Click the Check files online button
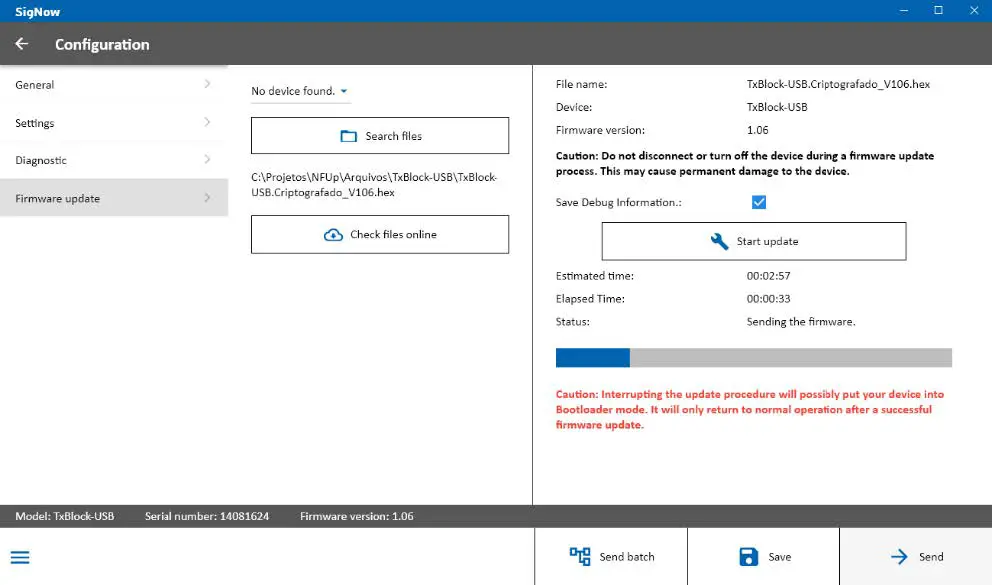 coord(380,235)
